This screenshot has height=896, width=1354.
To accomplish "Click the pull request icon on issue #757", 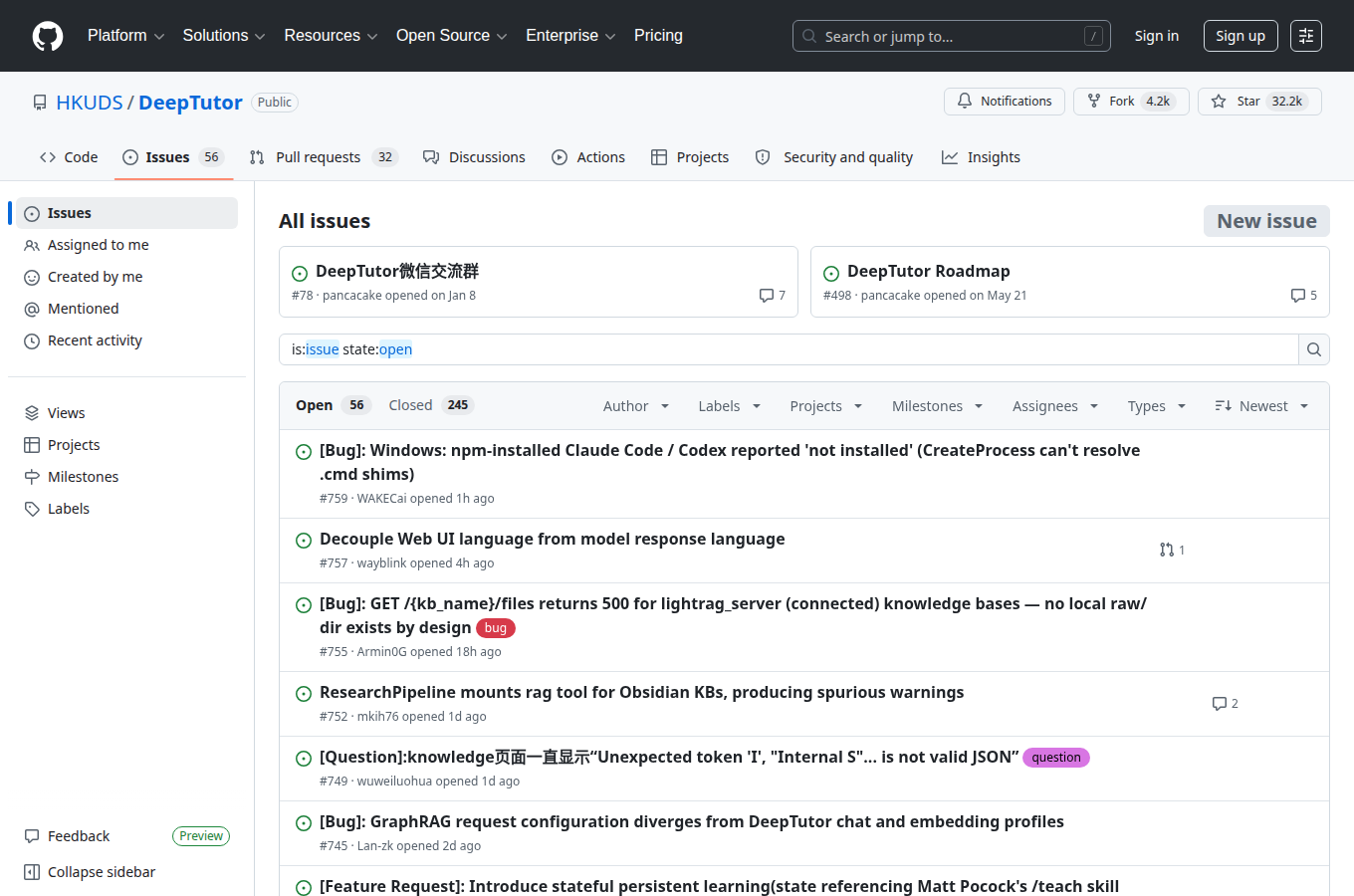I will (1172, 550).
